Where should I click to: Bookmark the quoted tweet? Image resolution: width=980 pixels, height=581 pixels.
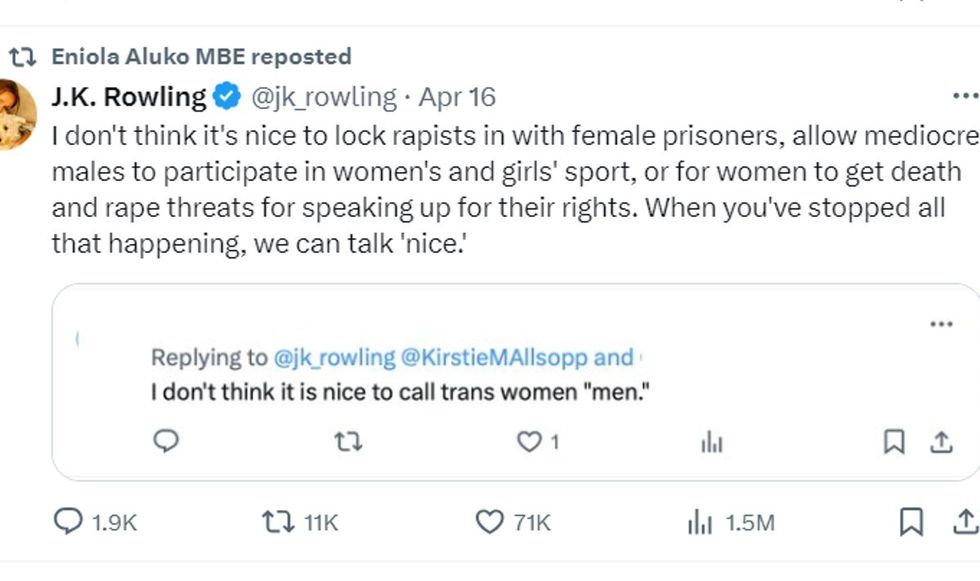click(894, 441)
